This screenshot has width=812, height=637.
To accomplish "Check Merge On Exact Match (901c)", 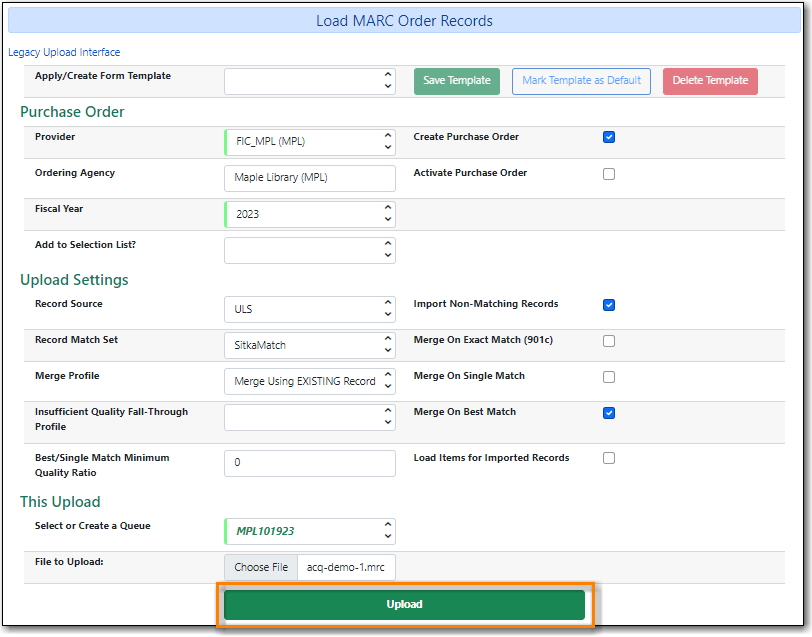I will (609, 341).
